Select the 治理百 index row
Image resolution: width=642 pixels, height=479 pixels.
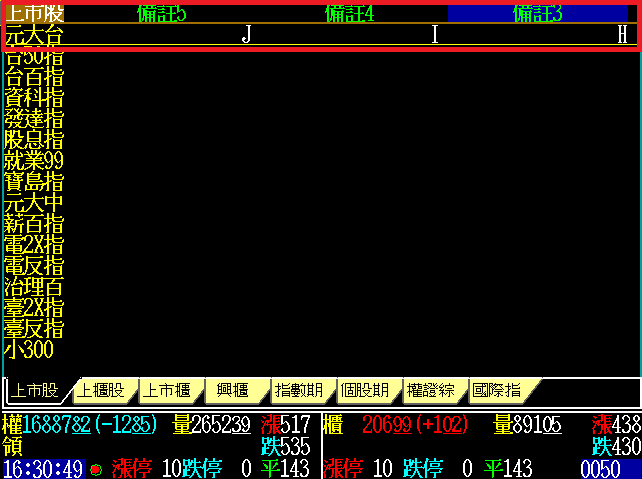coord(34,287)
